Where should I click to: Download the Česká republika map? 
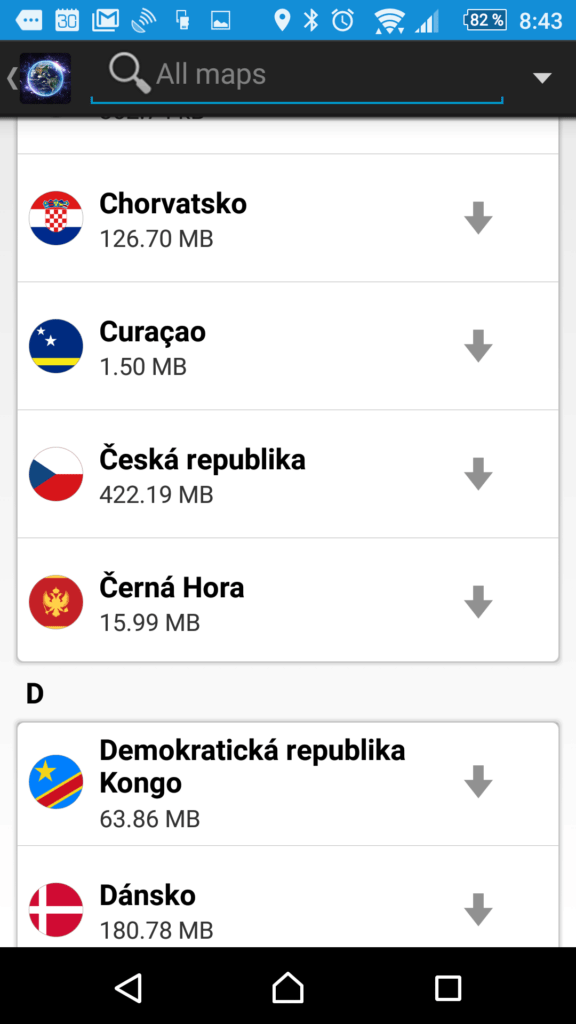(478, 474)
